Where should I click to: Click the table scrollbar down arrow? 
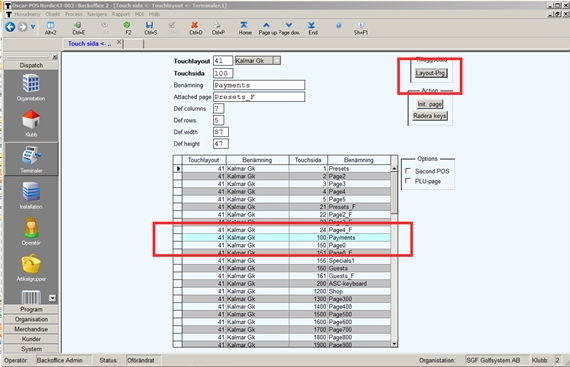[x=394, y=344]
